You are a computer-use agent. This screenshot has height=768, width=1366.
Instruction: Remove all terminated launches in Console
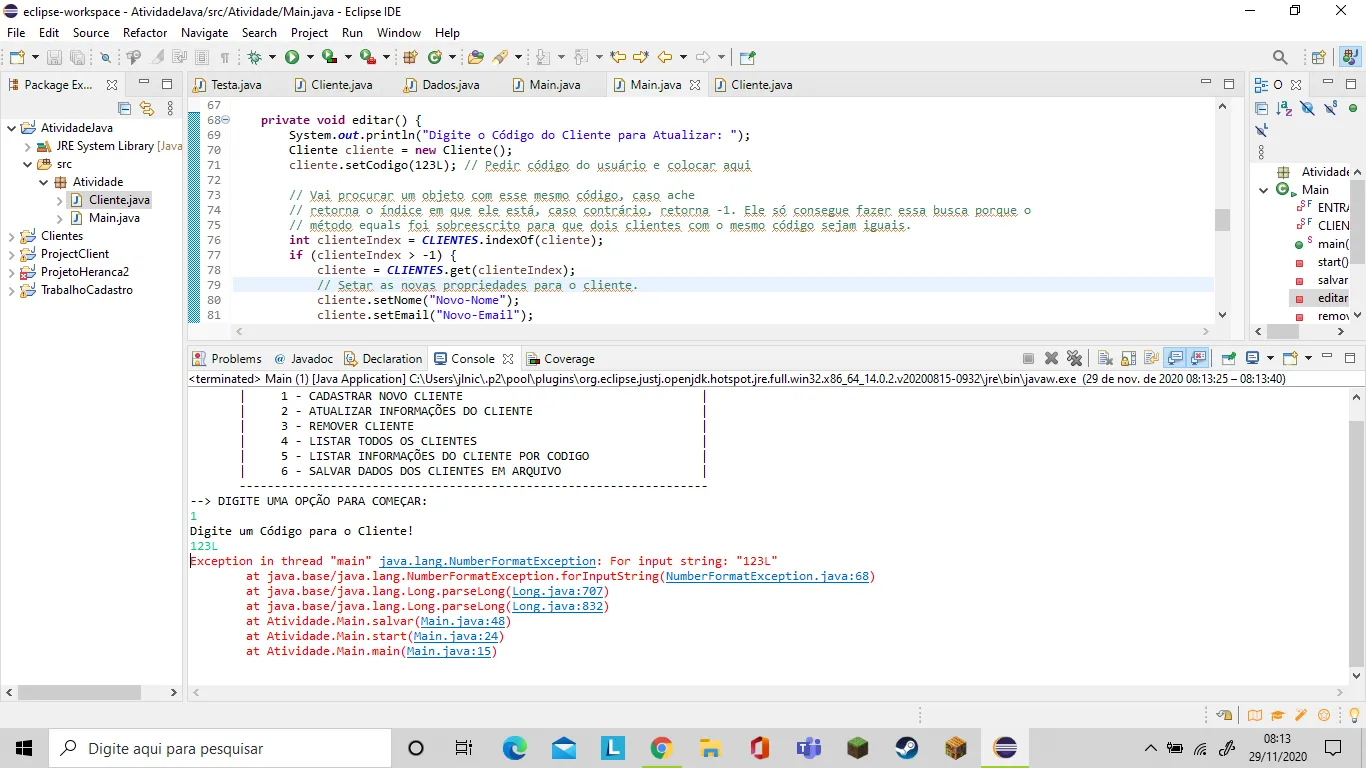pyautogui.click(x=1075, y=358)
